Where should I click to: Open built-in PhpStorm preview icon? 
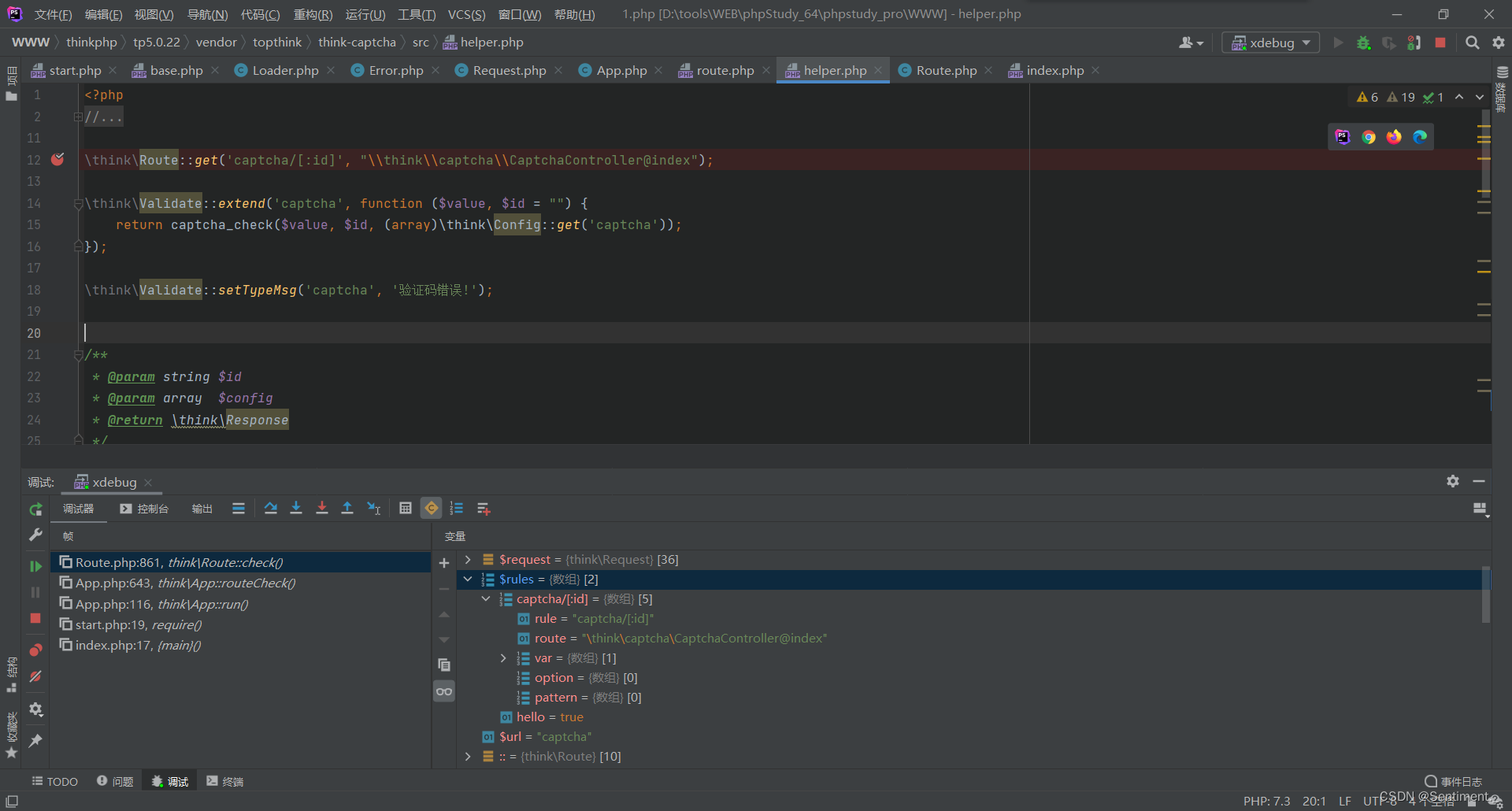pyautogui.click(x=1343, y=137)
